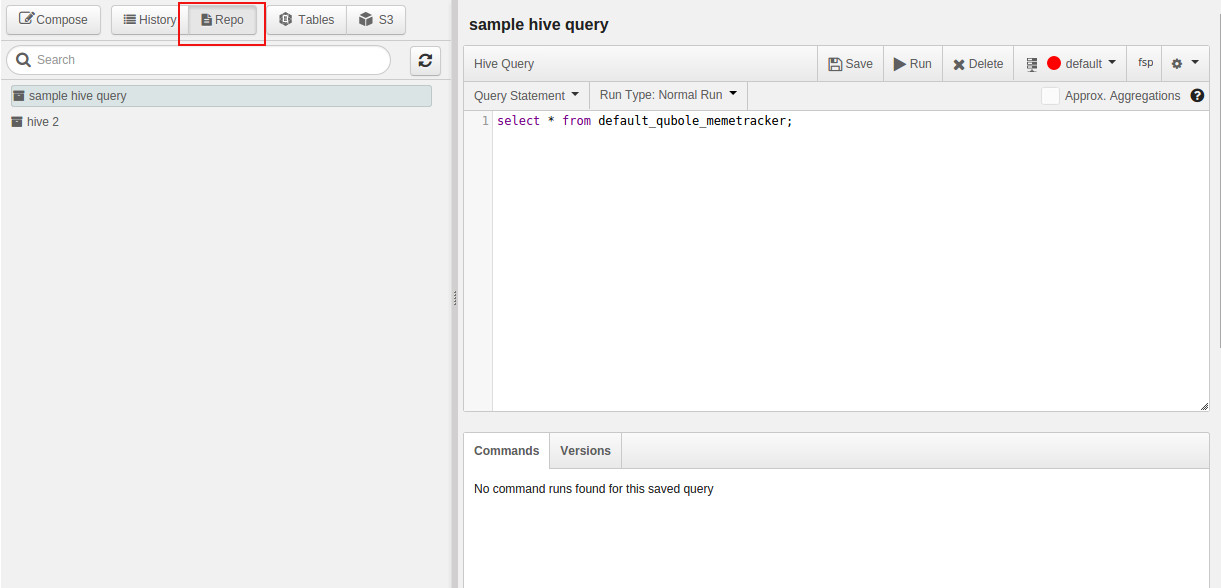Save the current query

850,63
